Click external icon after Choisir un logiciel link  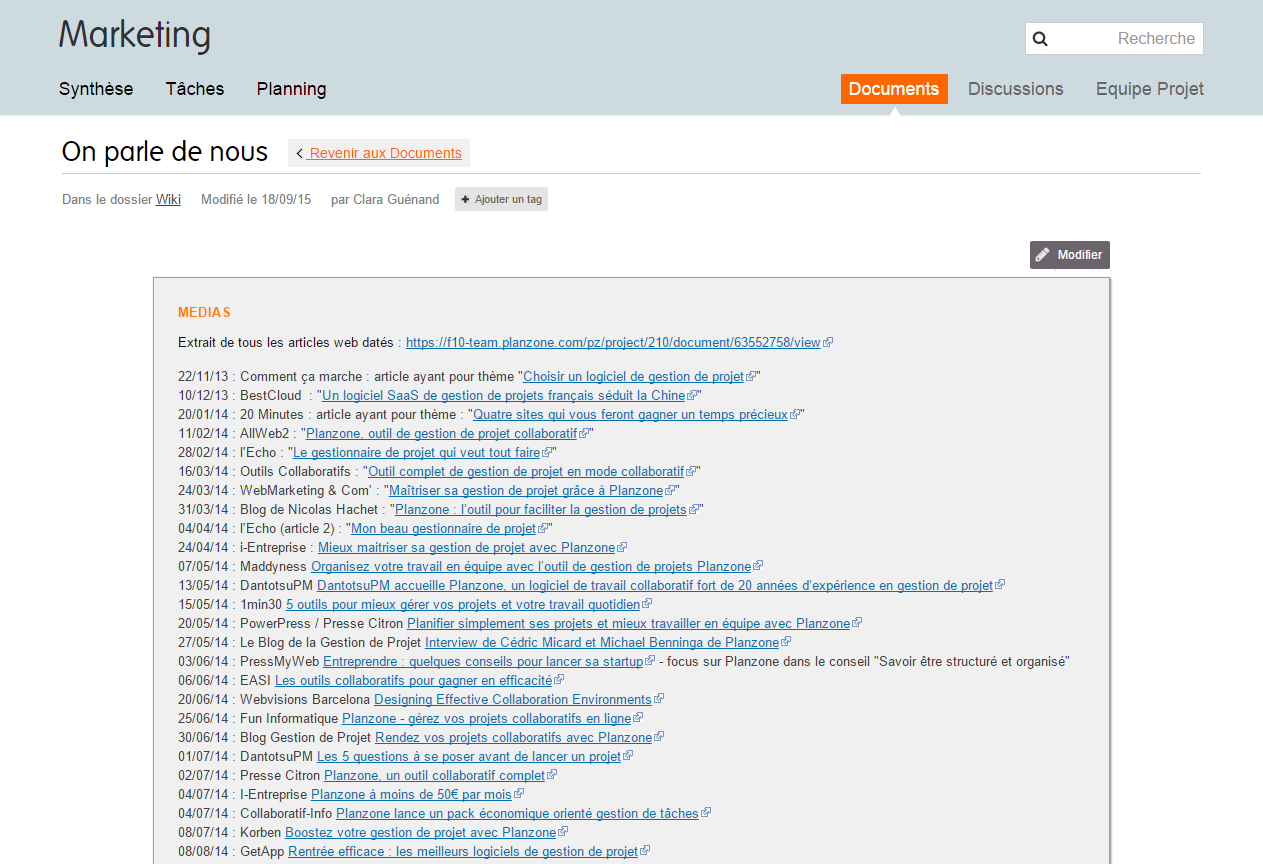(x=751, y=377)
